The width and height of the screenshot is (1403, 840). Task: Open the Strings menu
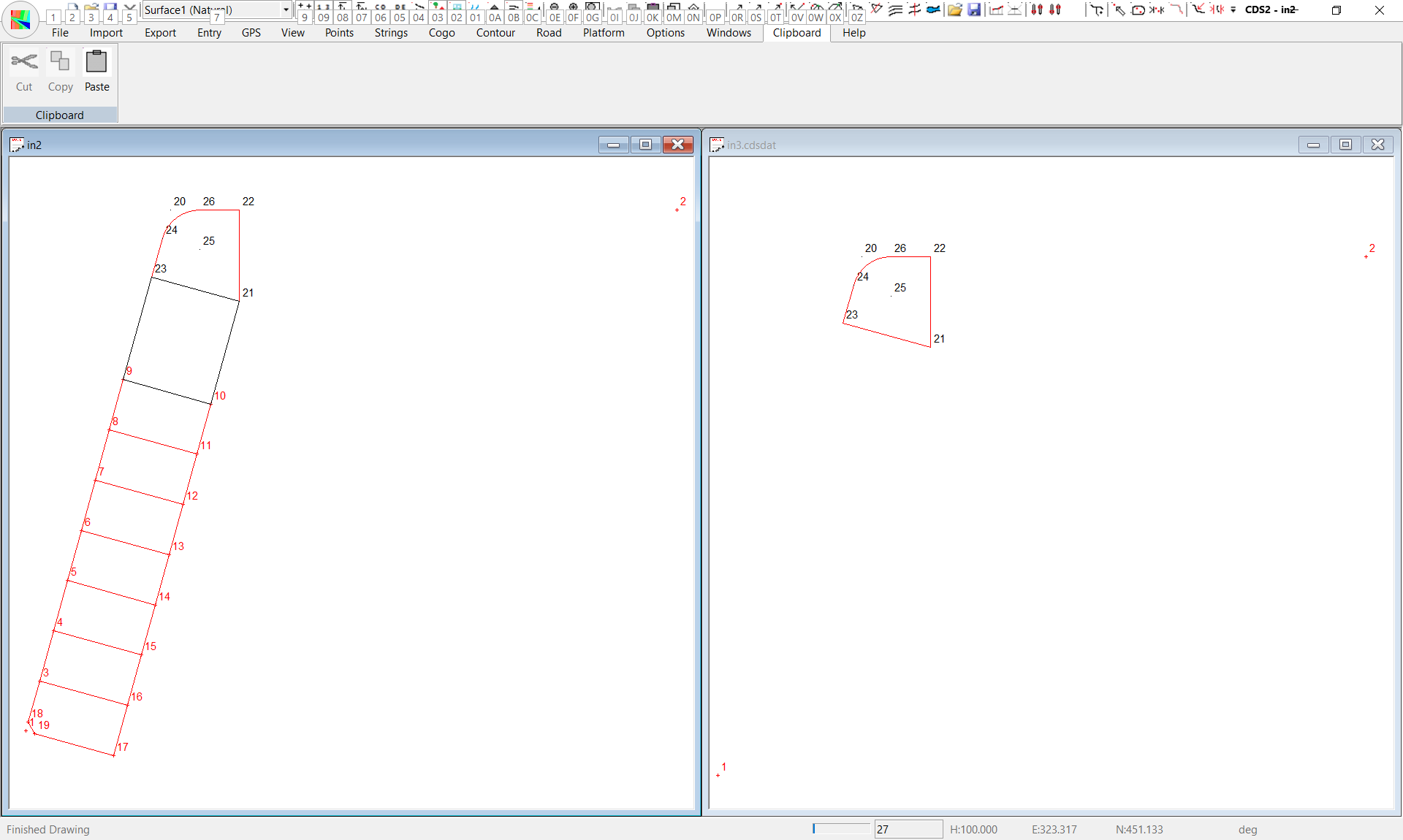pyautogui.click(x=391, y=33)
